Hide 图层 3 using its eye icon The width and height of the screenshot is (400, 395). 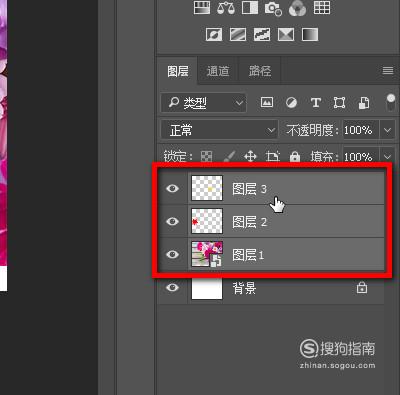click(172, 189)
